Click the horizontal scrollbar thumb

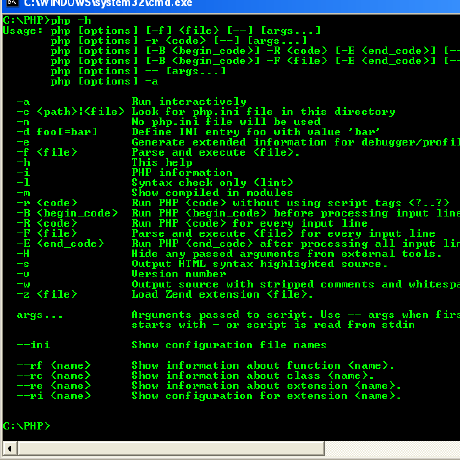pyautogui.click(x=171, y=449)
